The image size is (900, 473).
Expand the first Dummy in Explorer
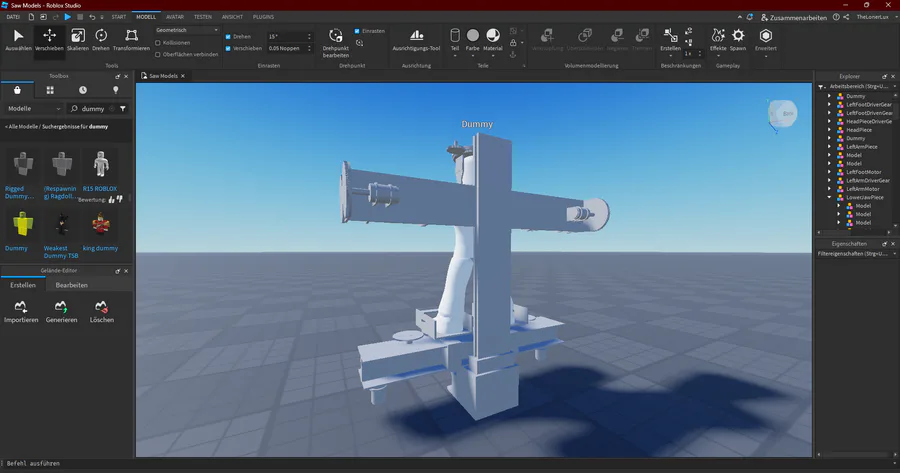click(x=829, y=96)
